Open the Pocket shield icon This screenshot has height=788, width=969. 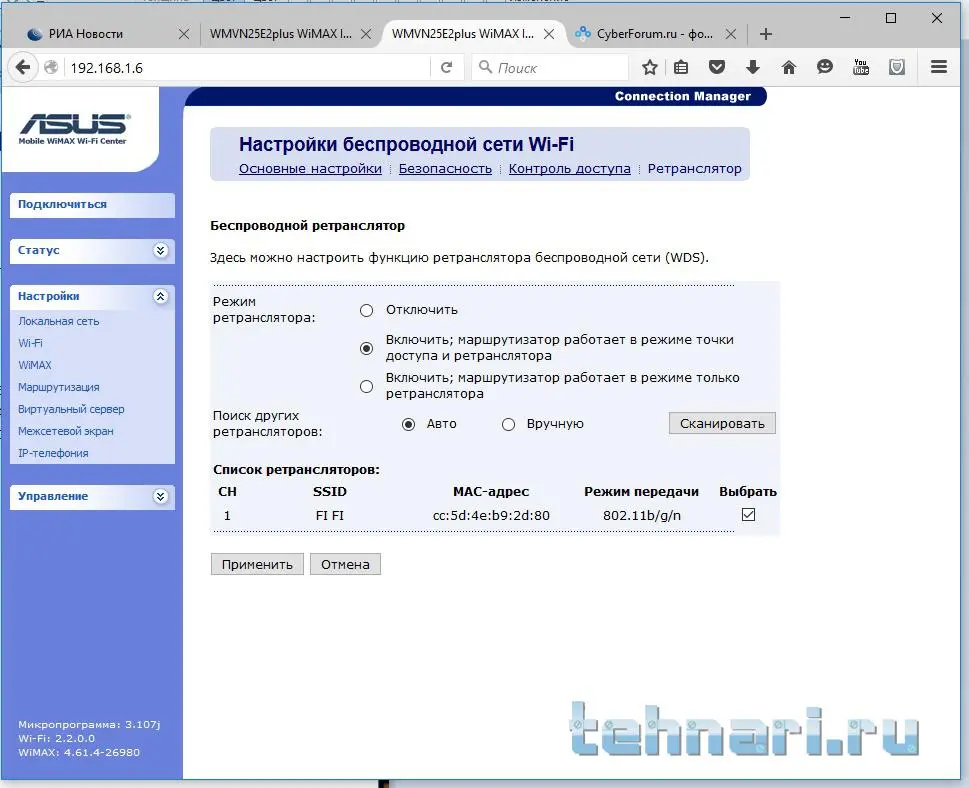click(717, 67)
